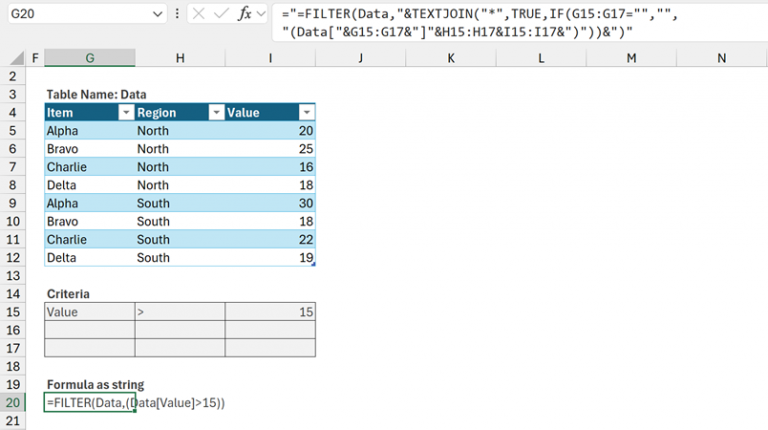768x430 pixels.
Task: Click the criteria cell containing 15
Action: pos(270,312)
